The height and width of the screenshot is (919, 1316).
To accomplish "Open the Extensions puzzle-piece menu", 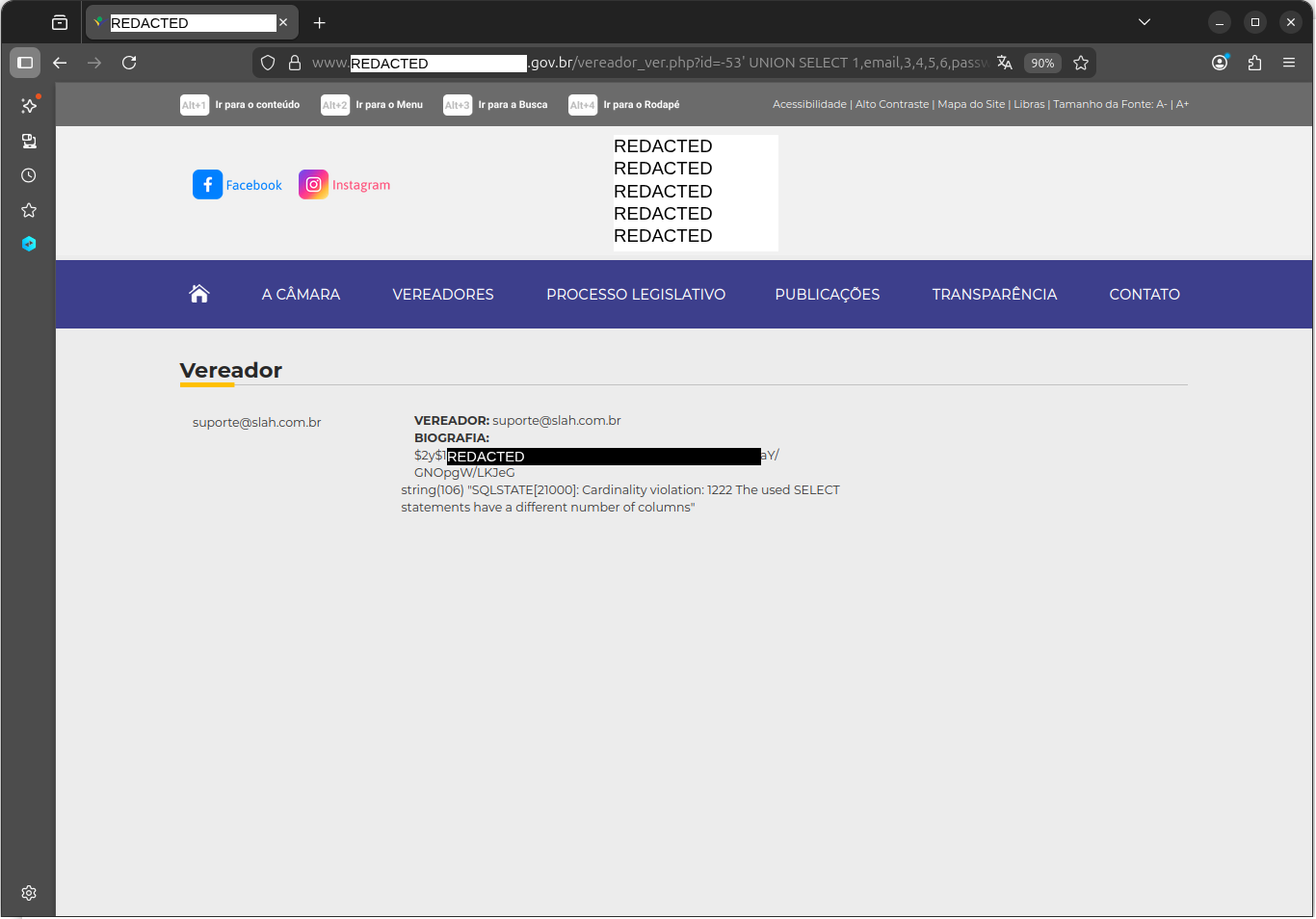I will pos(1254,63).
